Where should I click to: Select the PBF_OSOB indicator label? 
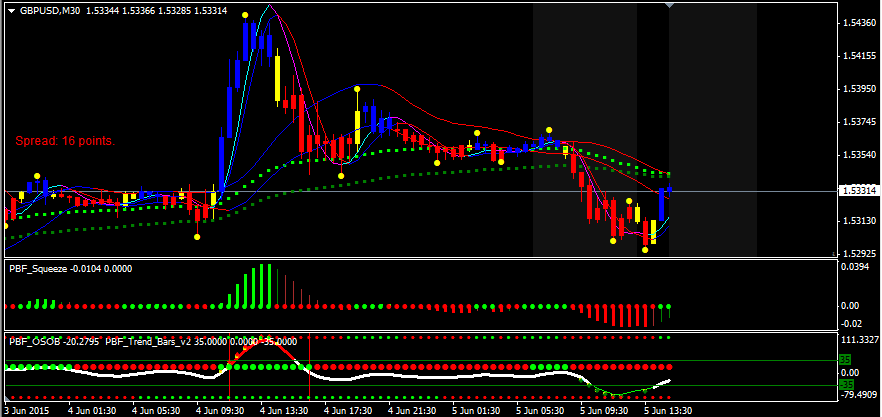click(33, 341)
